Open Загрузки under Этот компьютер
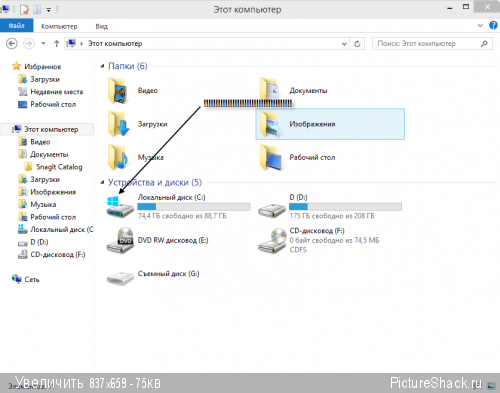Viewport: 500px width, 393px height. click(45, 179)
